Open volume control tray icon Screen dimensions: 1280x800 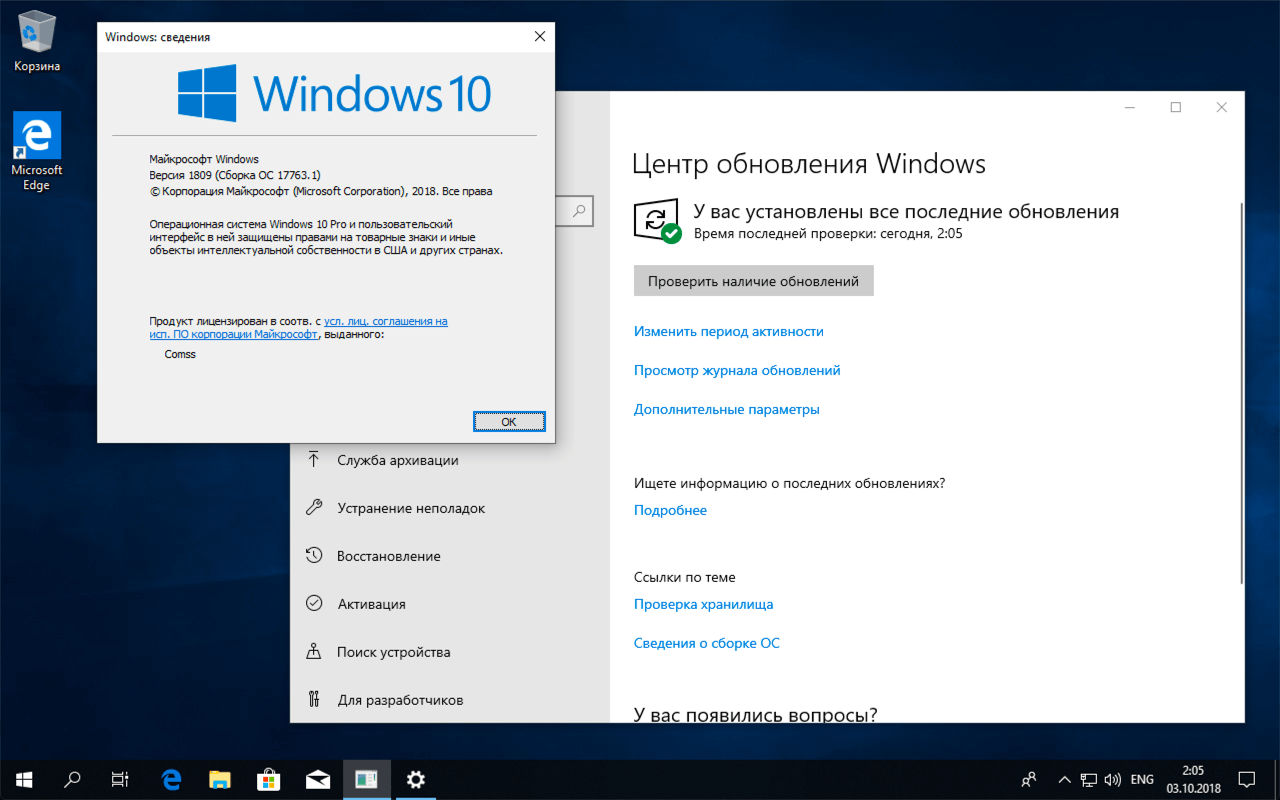pyautogui.click(x=1113, y=779)
